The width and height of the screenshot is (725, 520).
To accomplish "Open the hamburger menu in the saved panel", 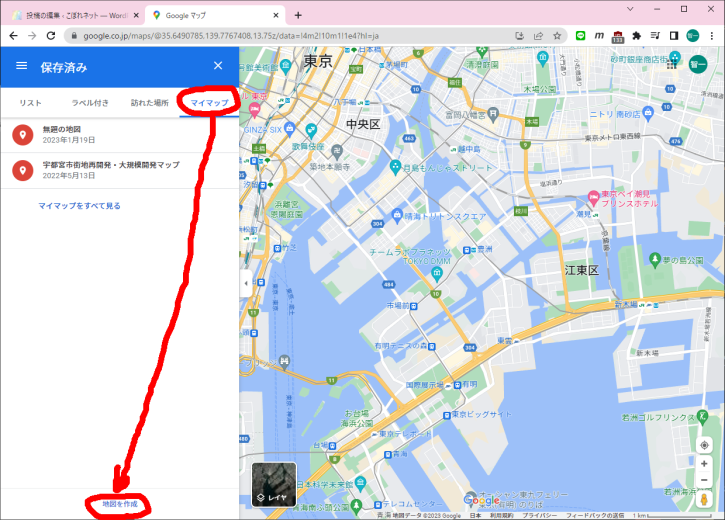I will point(22,66).
